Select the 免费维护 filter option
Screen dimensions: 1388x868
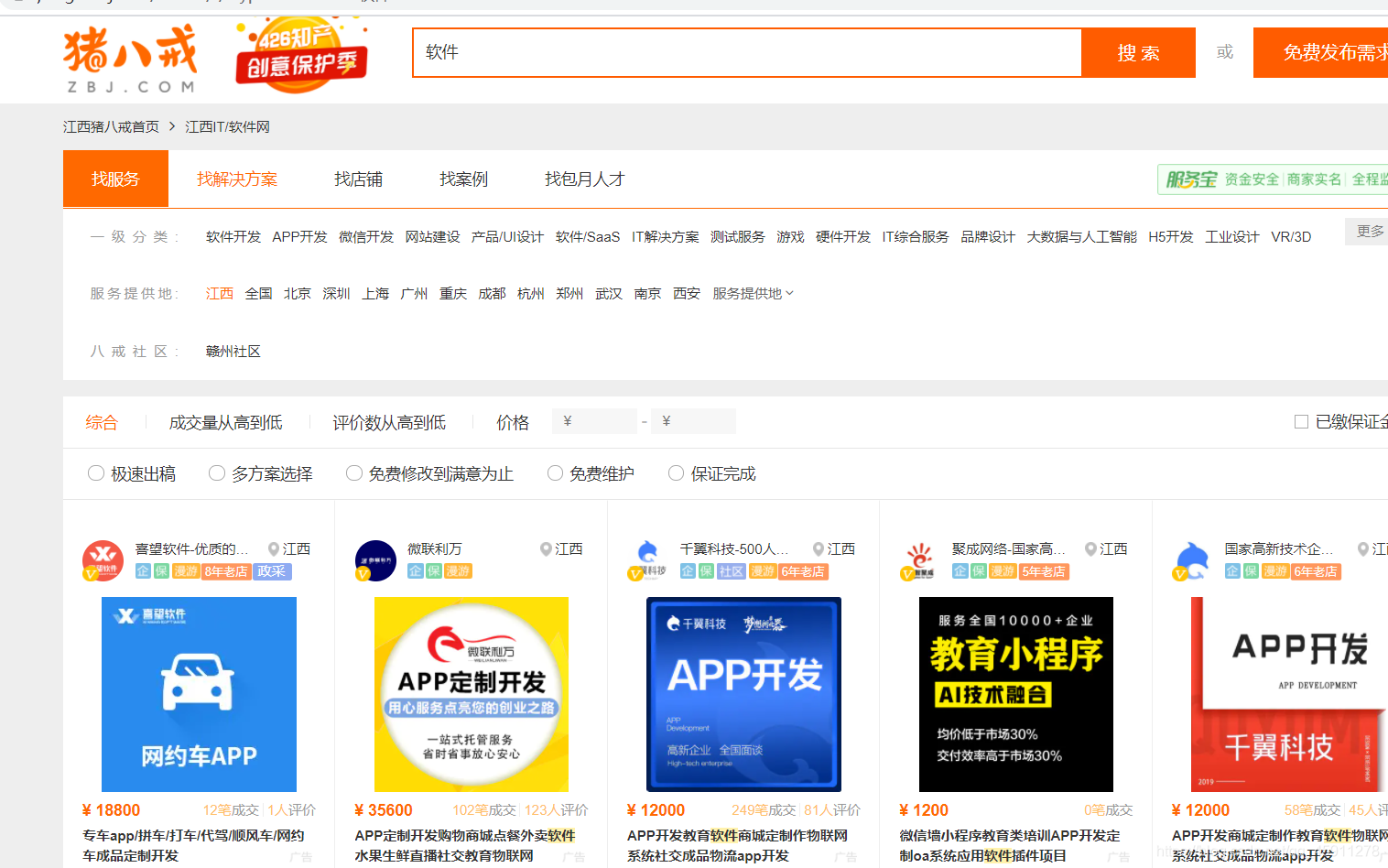tap(555, 473)
